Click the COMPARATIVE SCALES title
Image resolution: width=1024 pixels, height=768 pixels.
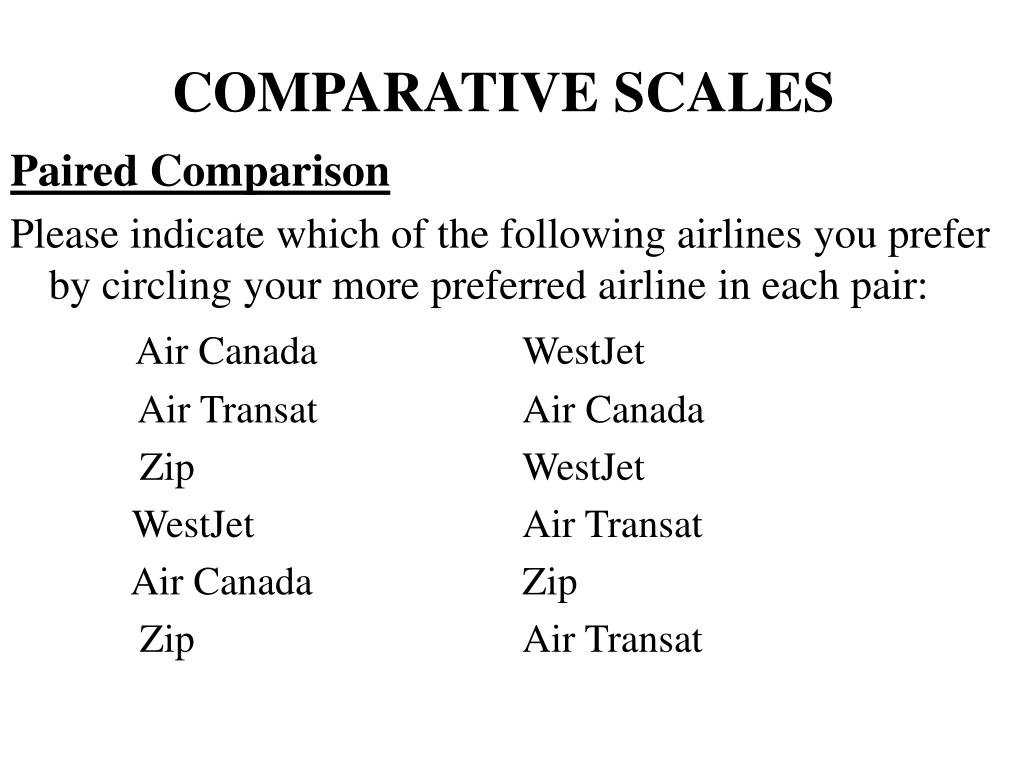(x=503, y=92)
